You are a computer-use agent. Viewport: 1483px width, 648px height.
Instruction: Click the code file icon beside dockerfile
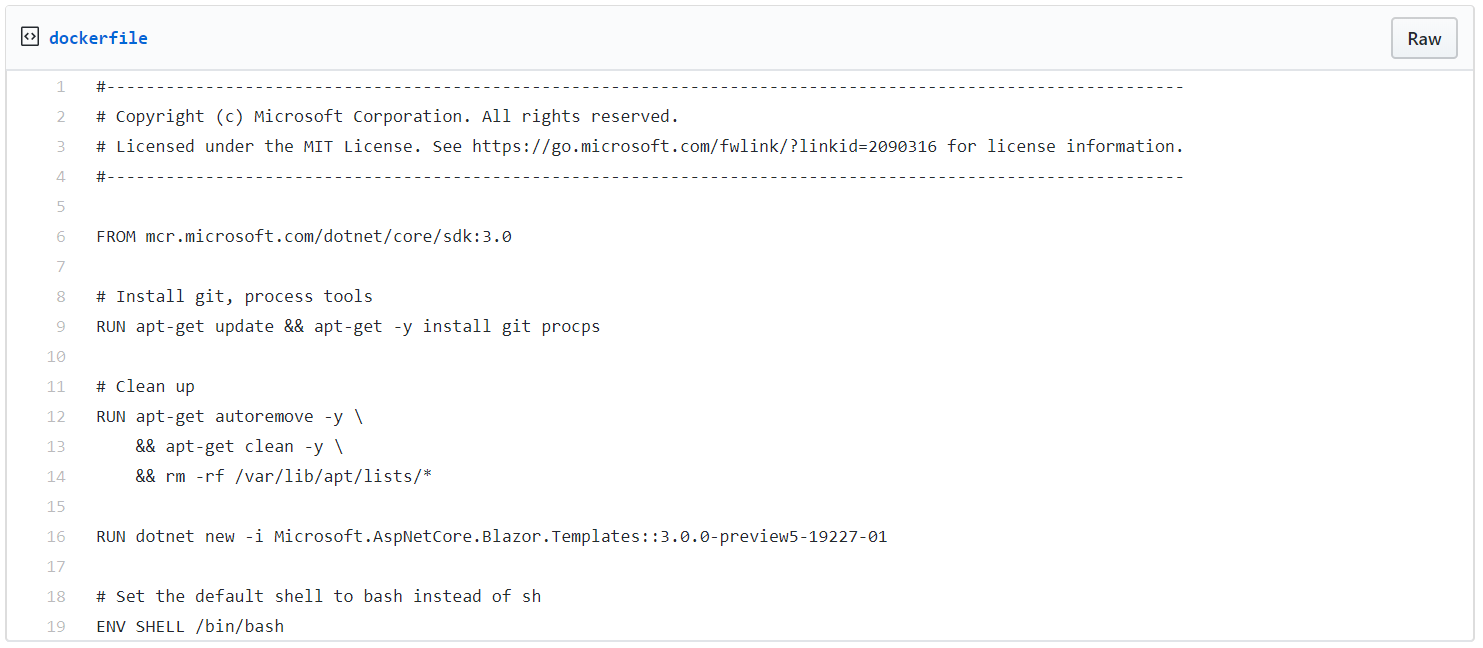[x=30, y=35]
